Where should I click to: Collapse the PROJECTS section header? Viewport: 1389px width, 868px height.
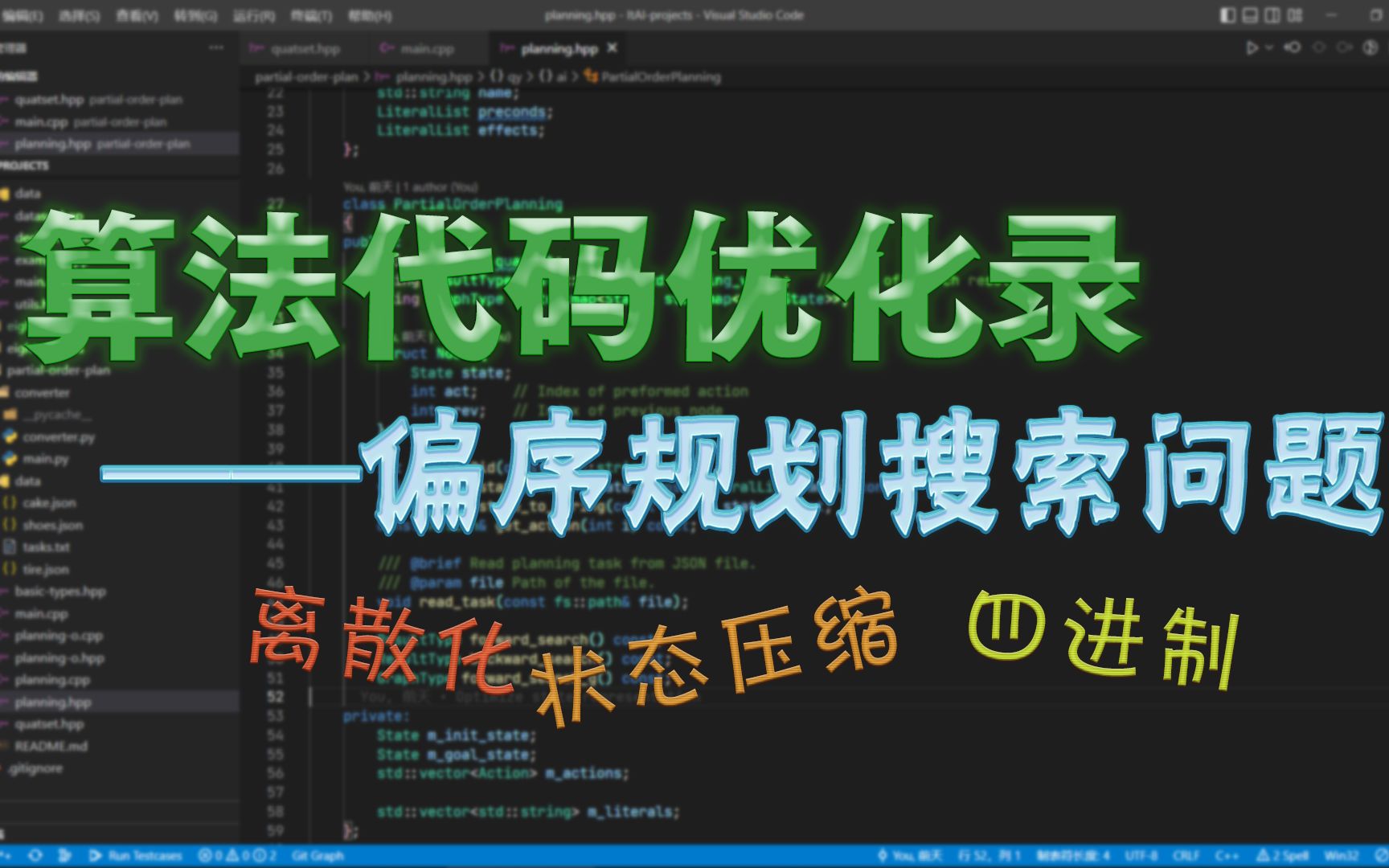[121, 166]
